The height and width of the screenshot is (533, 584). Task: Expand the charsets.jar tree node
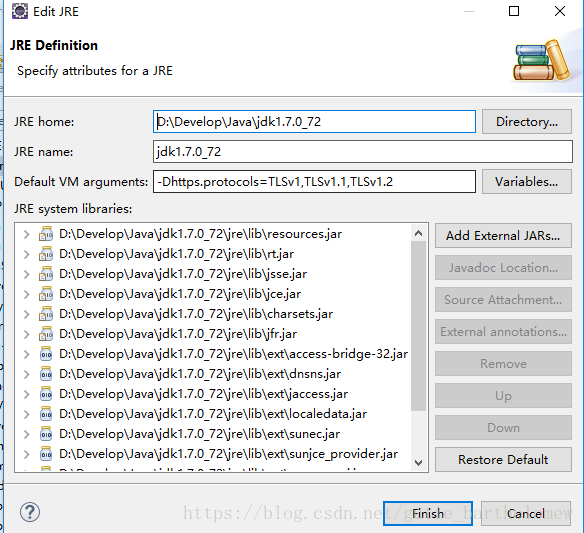(26, 314)
